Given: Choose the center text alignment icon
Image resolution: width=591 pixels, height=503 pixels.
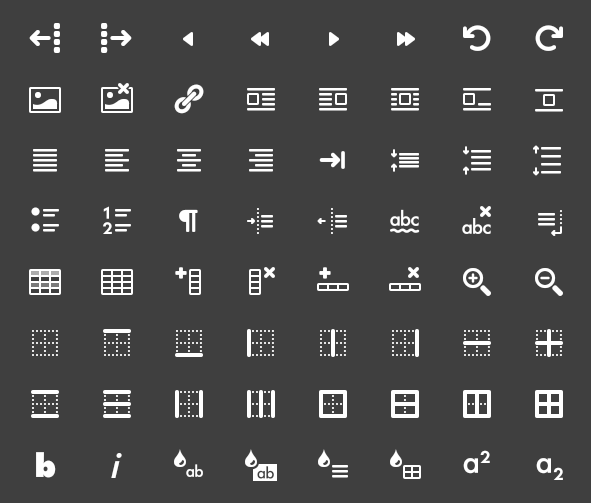Looking at the screenshot, I should tap(189, 160).
